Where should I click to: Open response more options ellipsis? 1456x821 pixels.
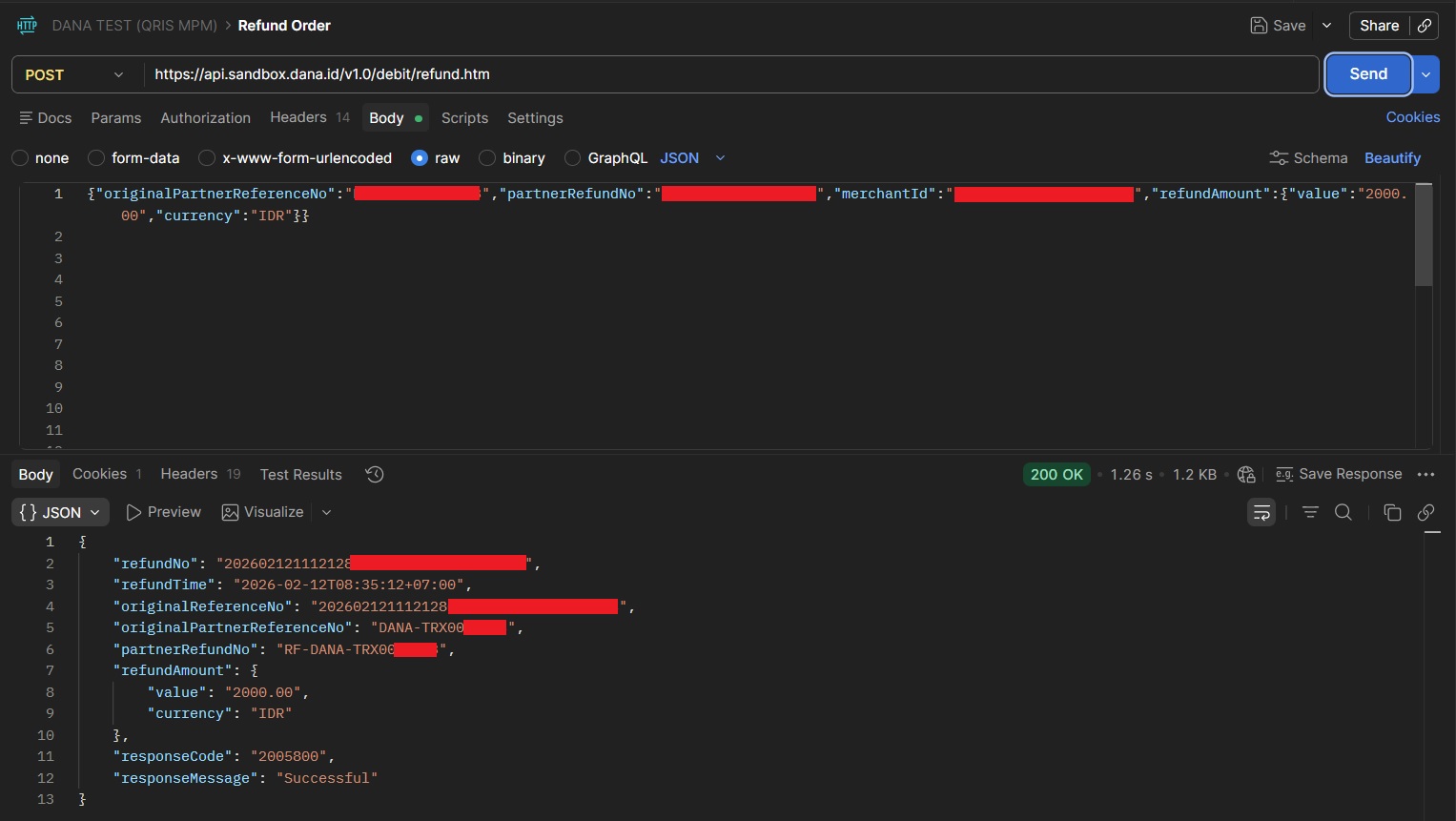(x=1426, y=475)
